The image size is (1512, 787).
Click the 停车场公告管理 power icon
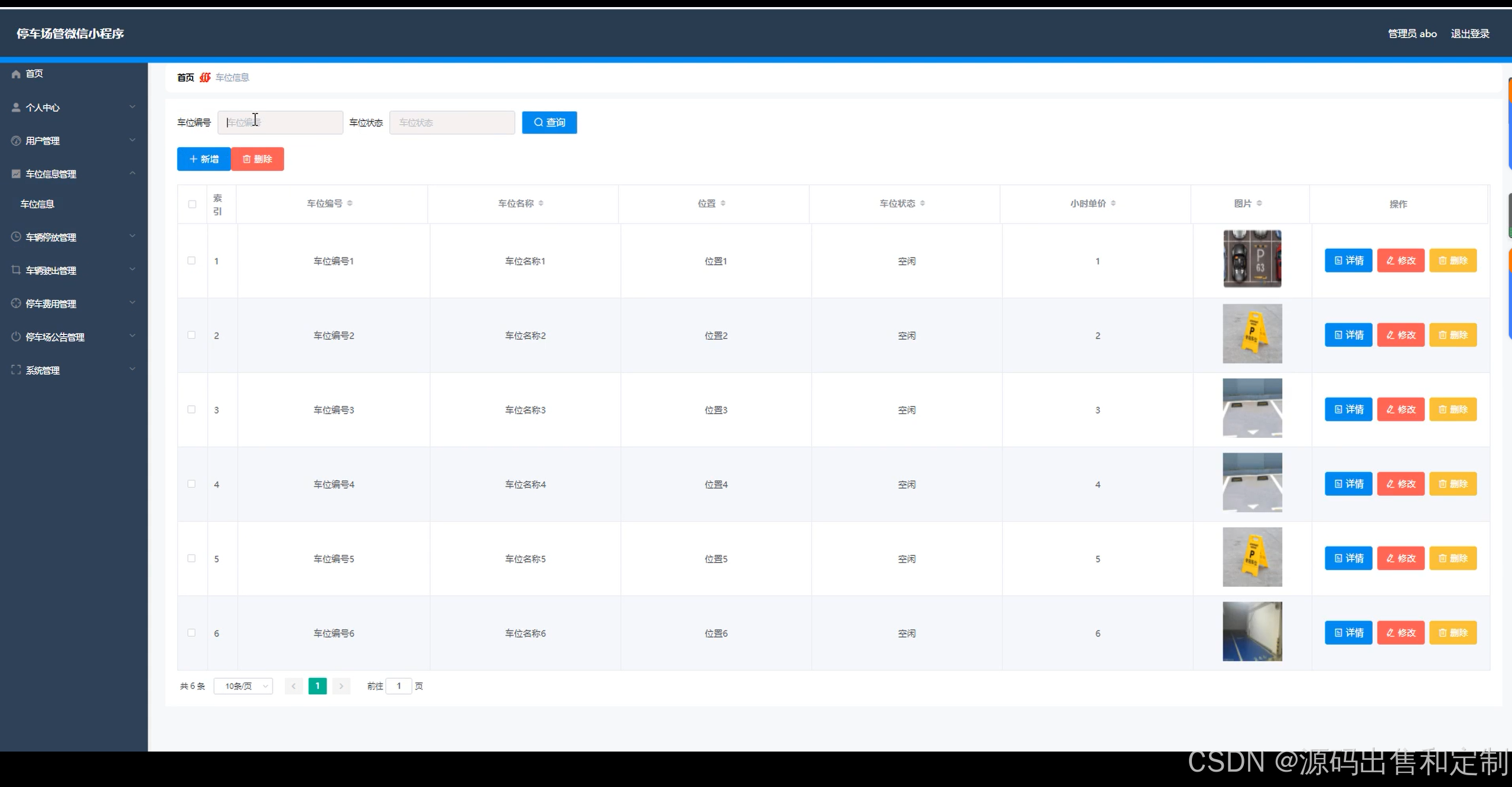(16, 337)
